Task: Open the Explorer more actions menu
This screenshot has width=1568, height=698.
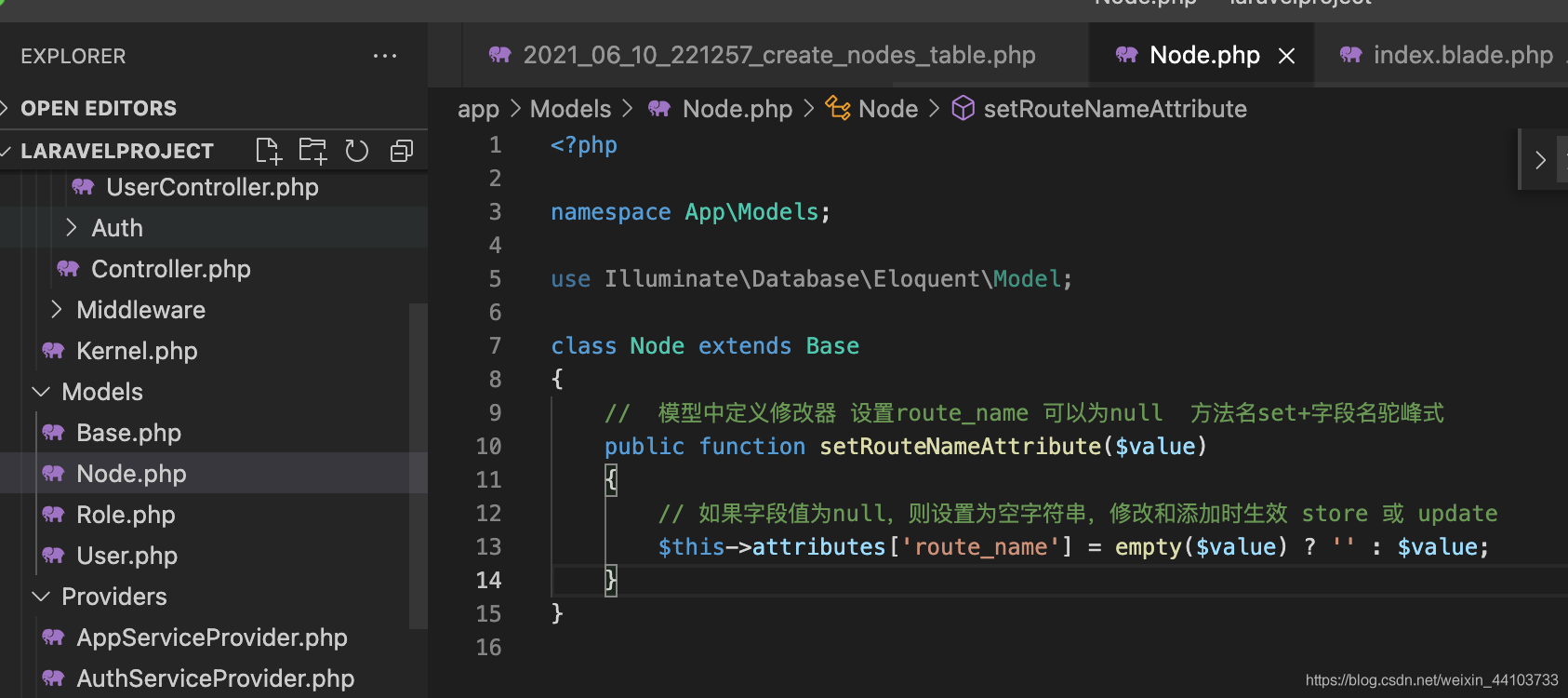Action: pos(384,56)
